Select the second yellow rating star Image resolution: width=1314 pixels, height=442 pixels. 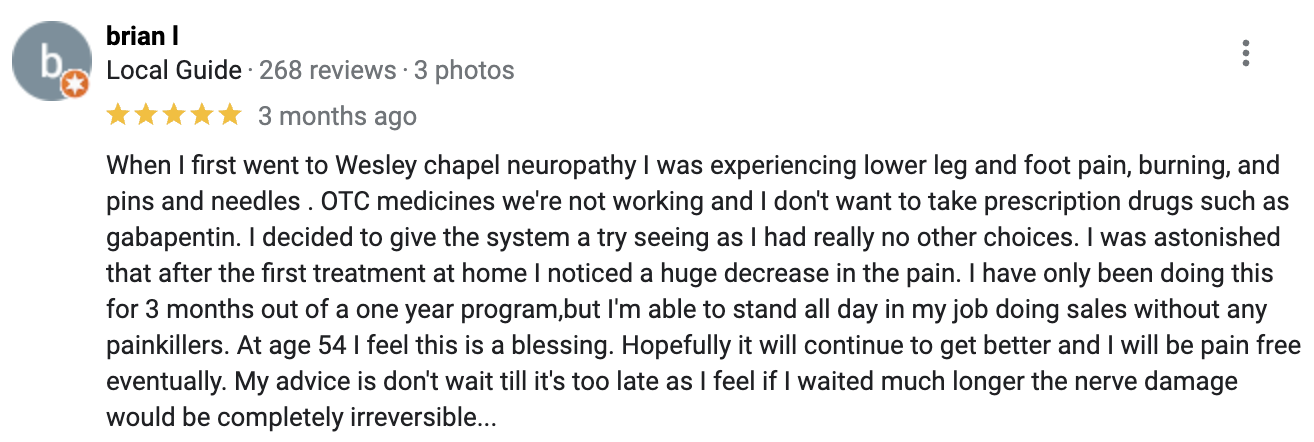[146, 115]
